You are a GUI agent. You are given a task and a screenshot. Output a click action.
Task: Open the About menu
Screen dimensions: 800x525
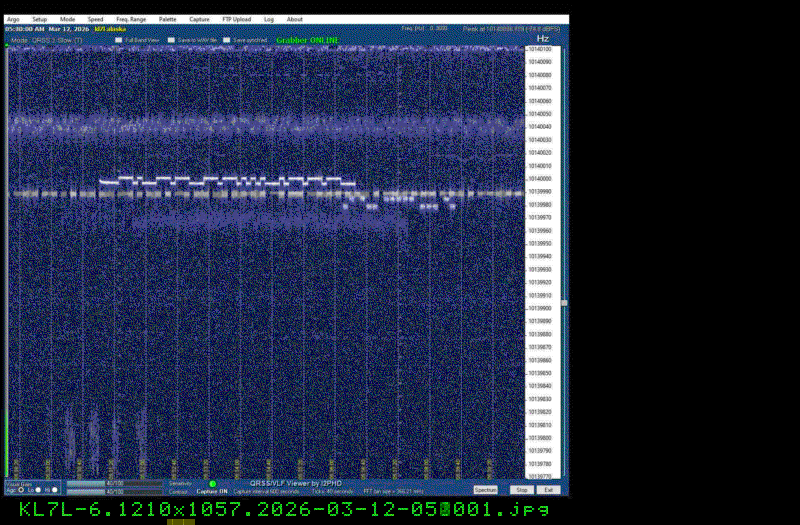click(295, 19)
